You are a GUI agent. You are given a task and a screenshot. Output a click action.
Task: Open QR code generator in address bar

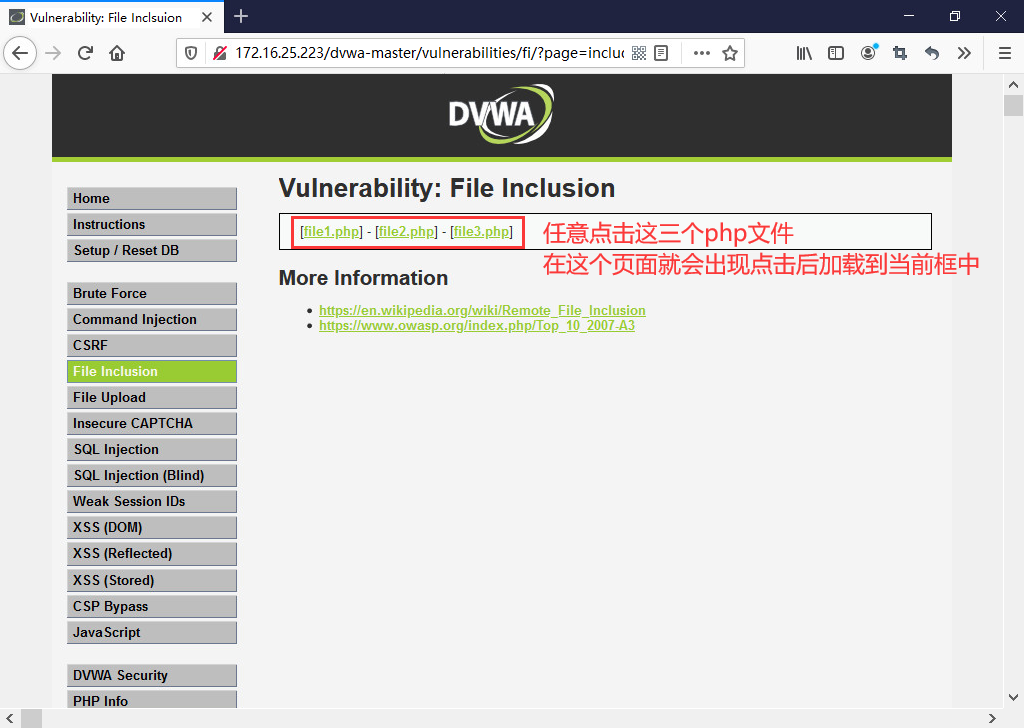(639, 53)
